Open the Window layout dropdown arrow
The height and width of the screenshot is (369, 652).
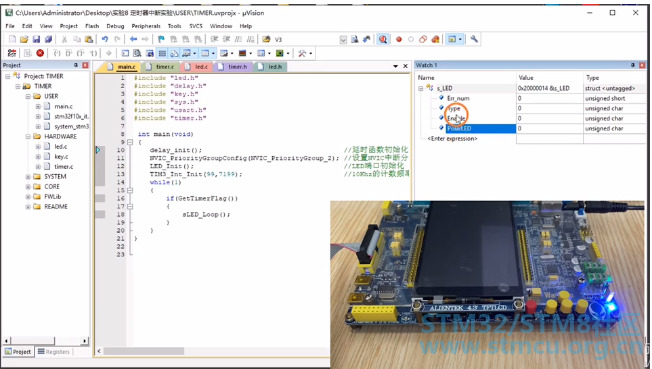tap(460, 39)
